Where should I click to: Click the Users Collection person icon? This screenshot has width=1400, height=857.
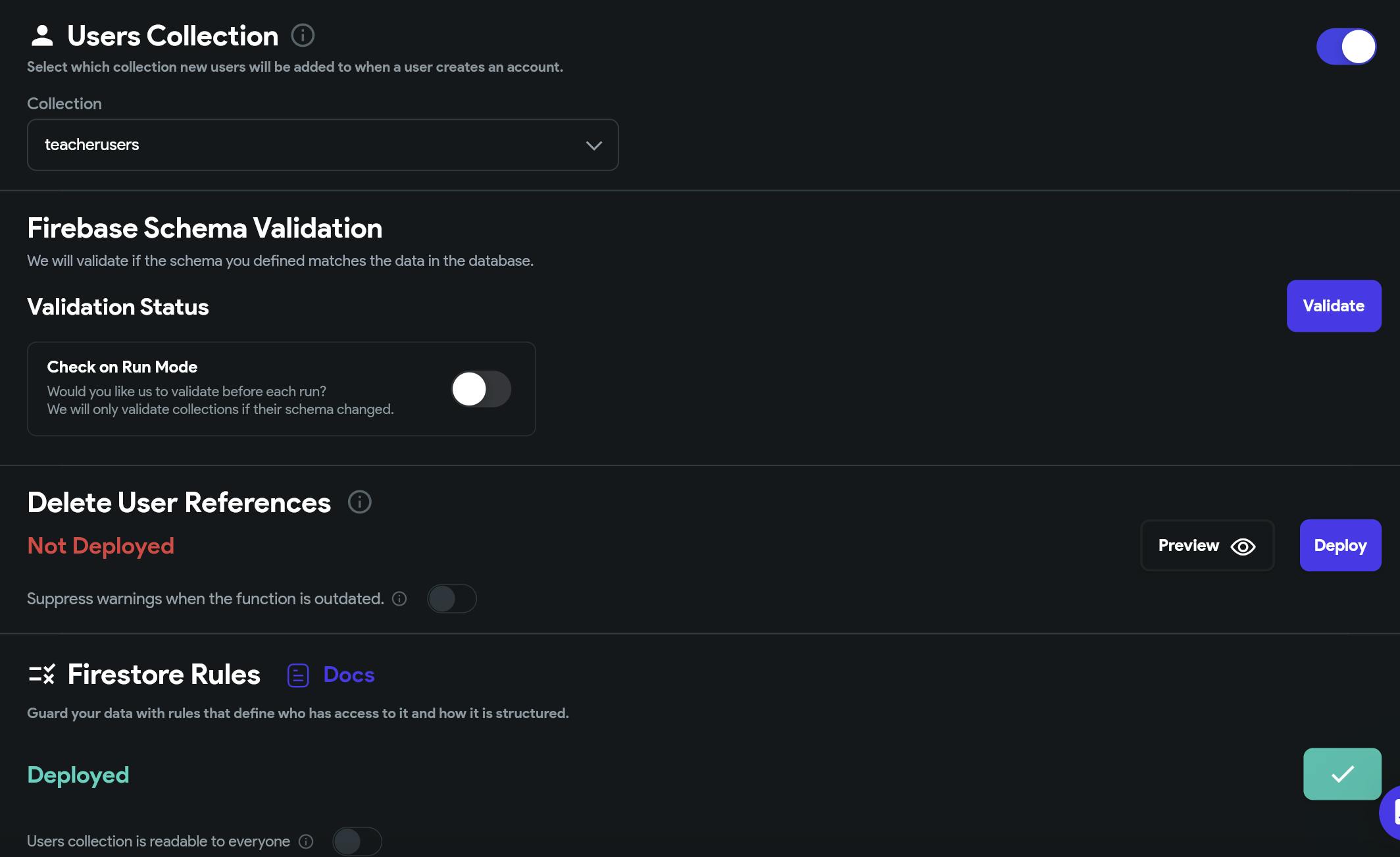click(x=42, y=36)
